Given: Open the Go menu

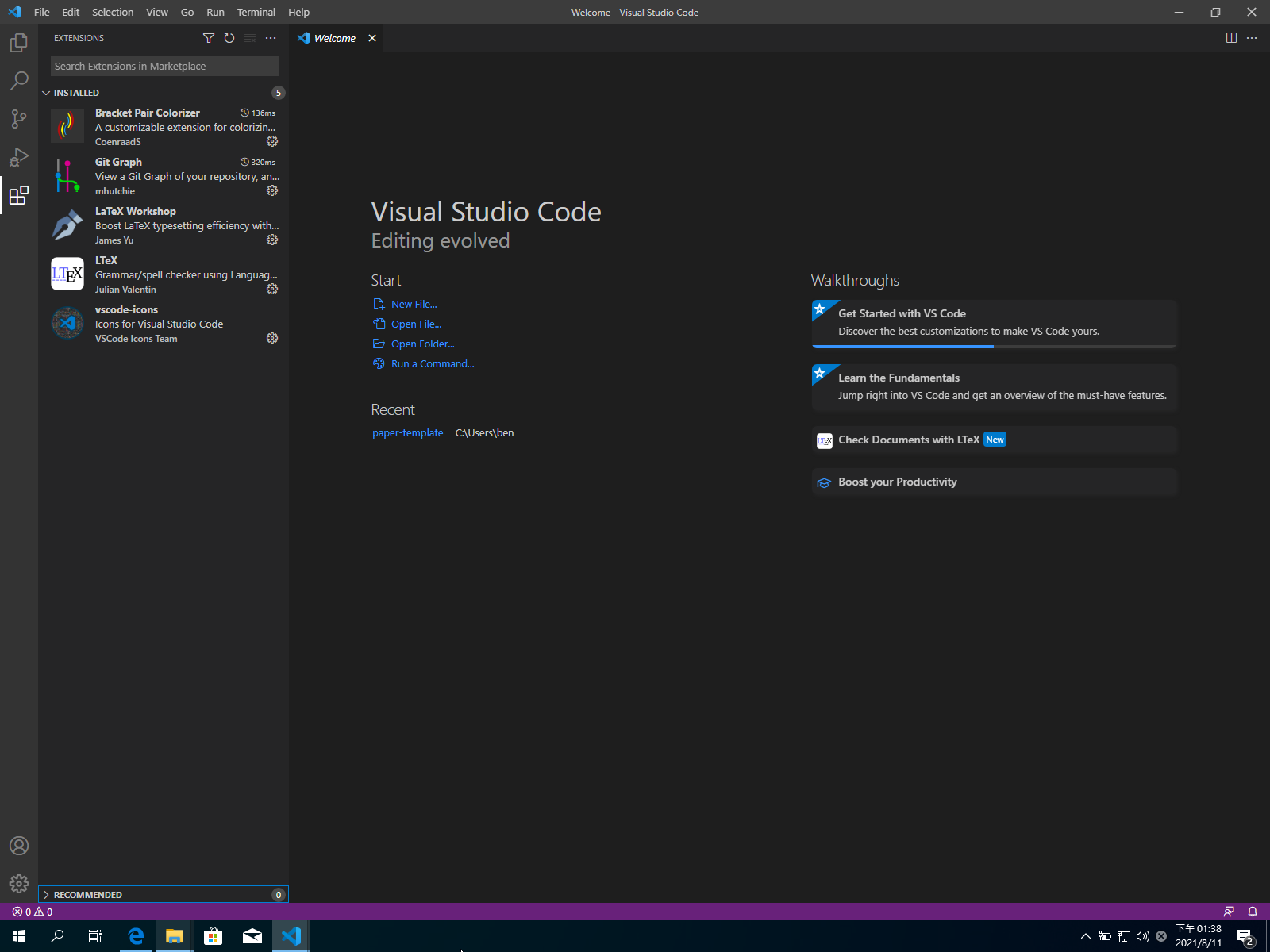Looking at the screenshot, I should pyautogui.click(x=187, y=12).
